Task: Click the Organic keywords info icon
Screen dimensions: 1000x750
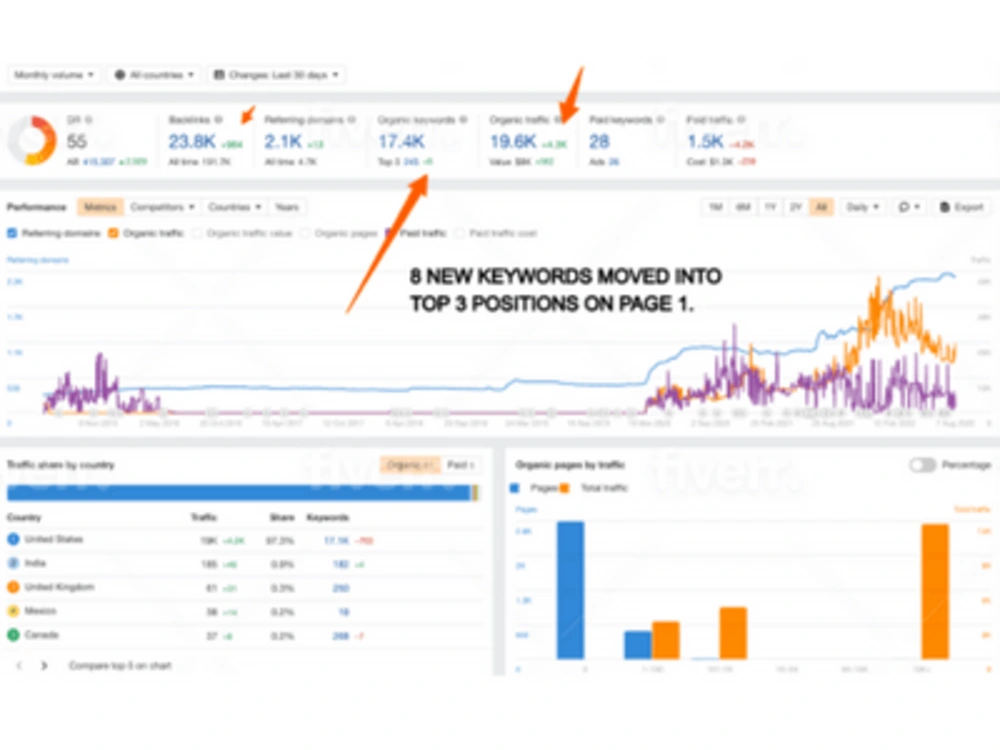Action: coord(464,119)
